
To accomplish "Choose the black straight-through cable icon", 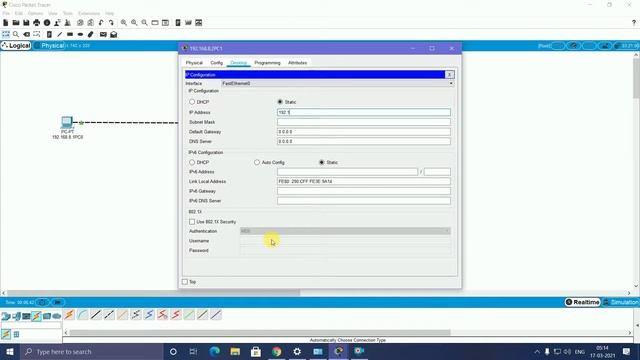I will tap(96, 315).
